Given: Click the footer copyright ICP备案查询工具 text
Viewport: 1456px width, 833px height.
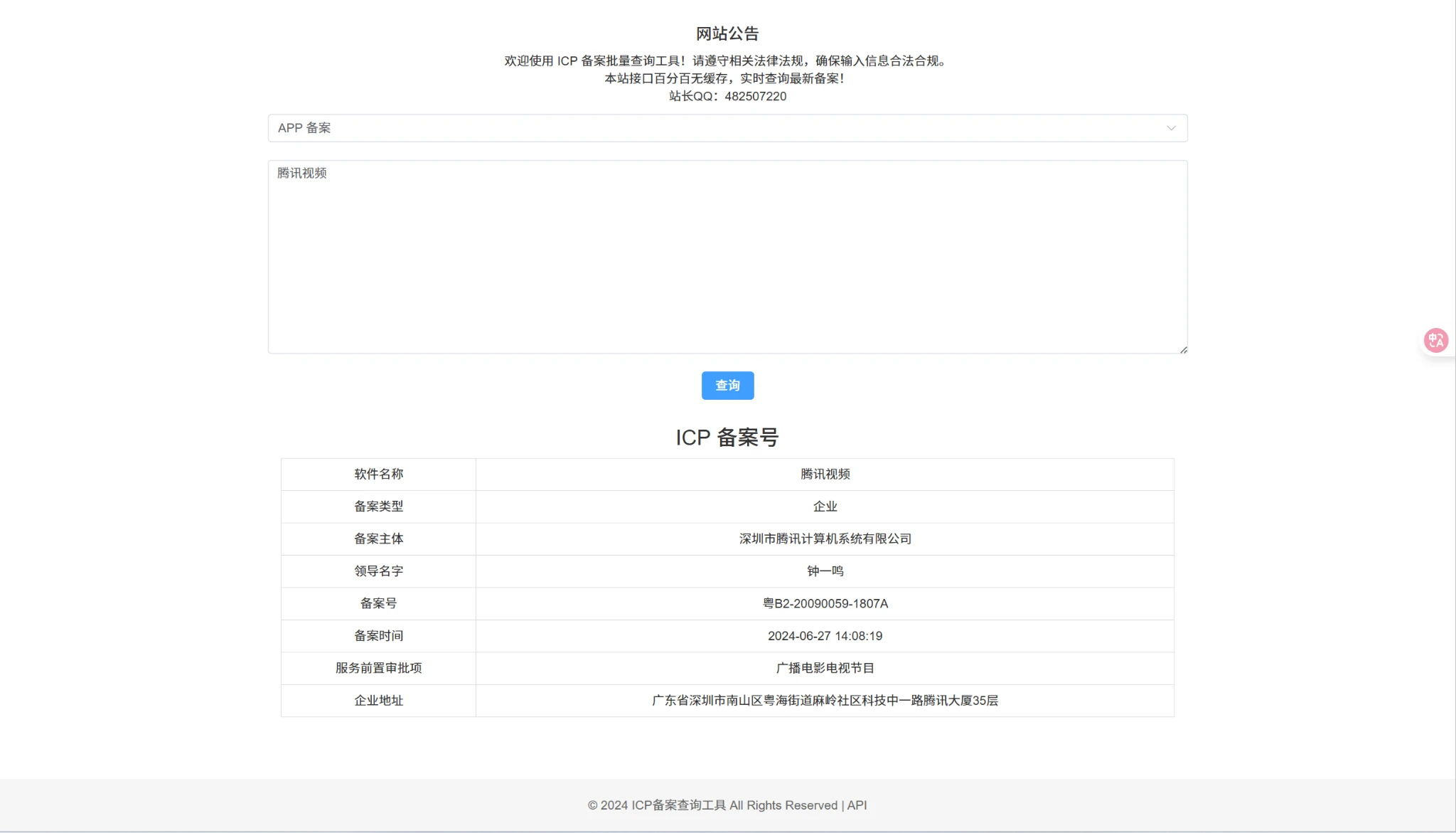Looking at the screenshot, I should click(679, 805).
